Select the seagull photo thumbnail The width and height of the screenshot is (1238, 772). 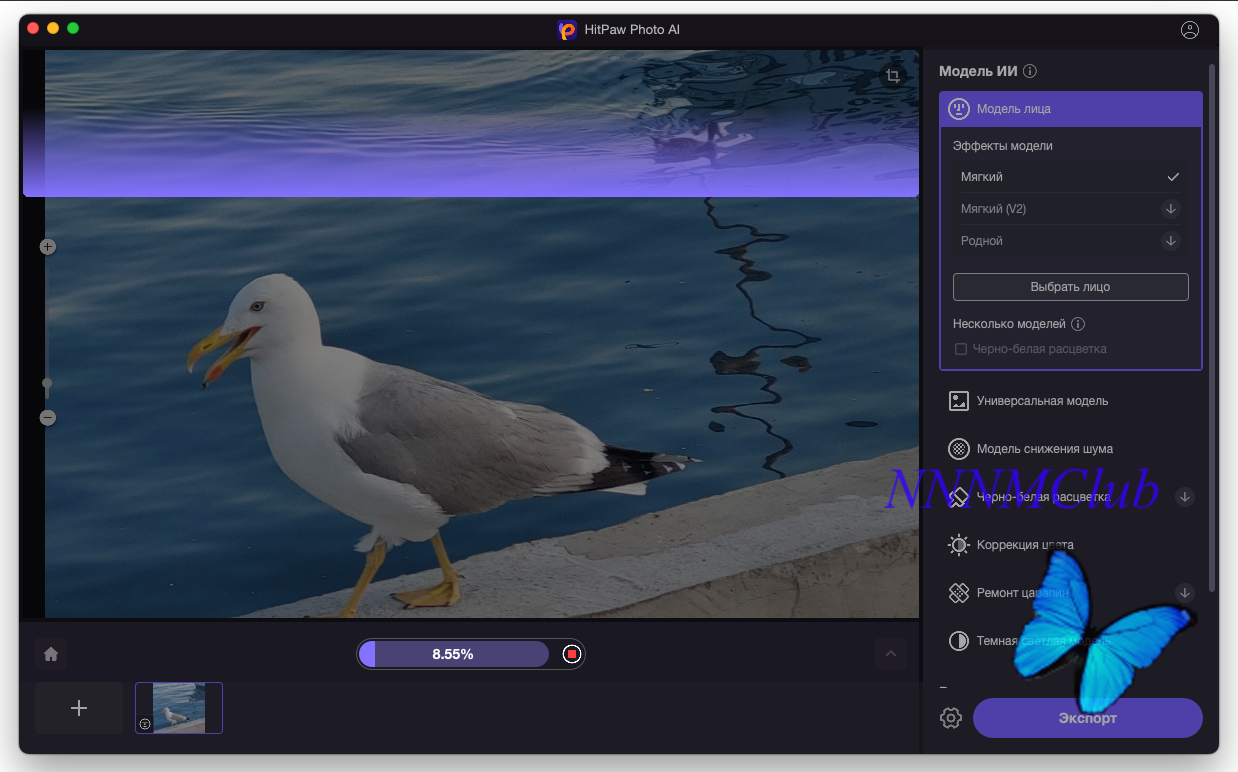(x=179, y=708)
